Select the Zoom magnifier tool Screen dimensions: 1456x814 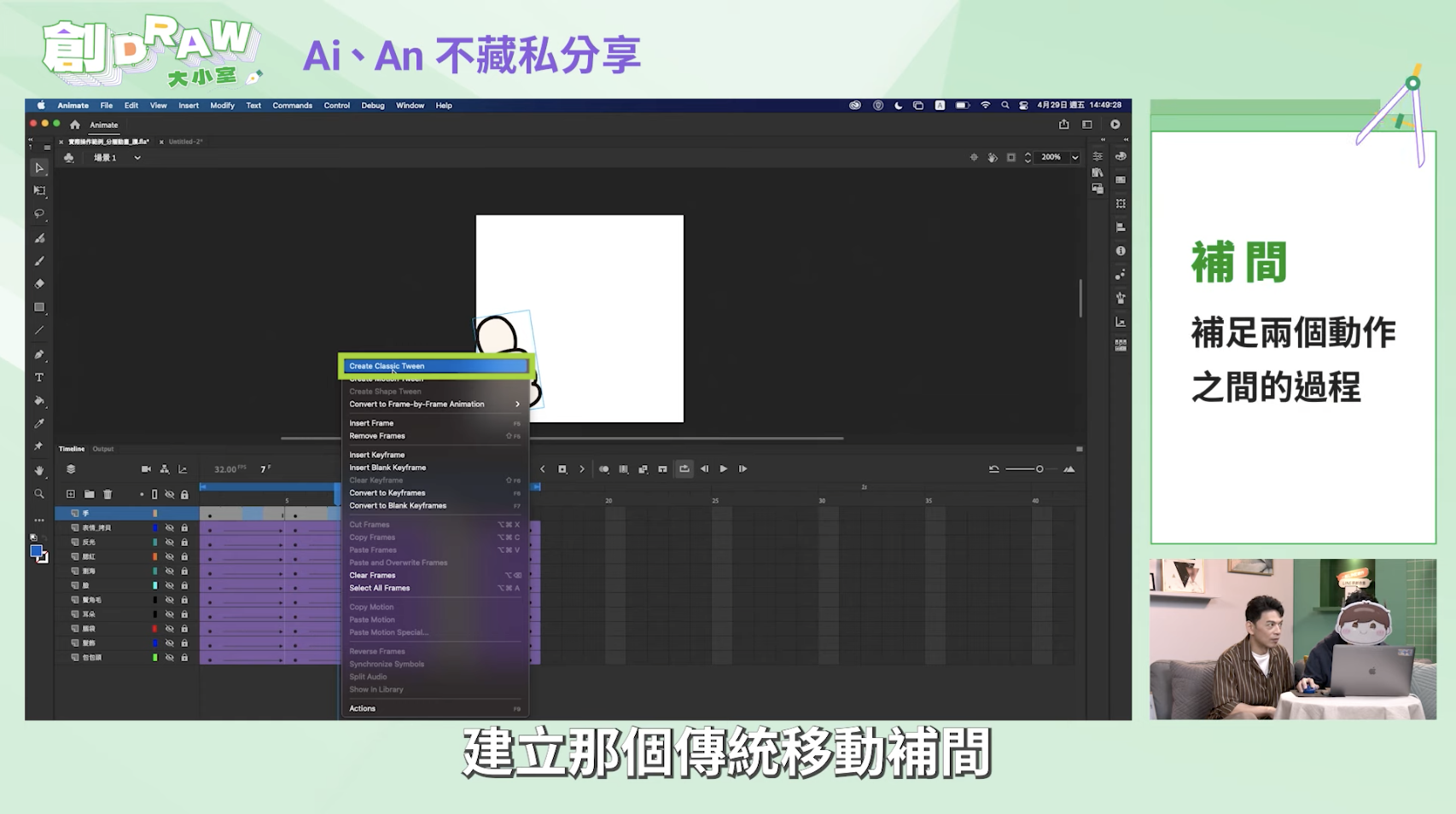point(39,494)
